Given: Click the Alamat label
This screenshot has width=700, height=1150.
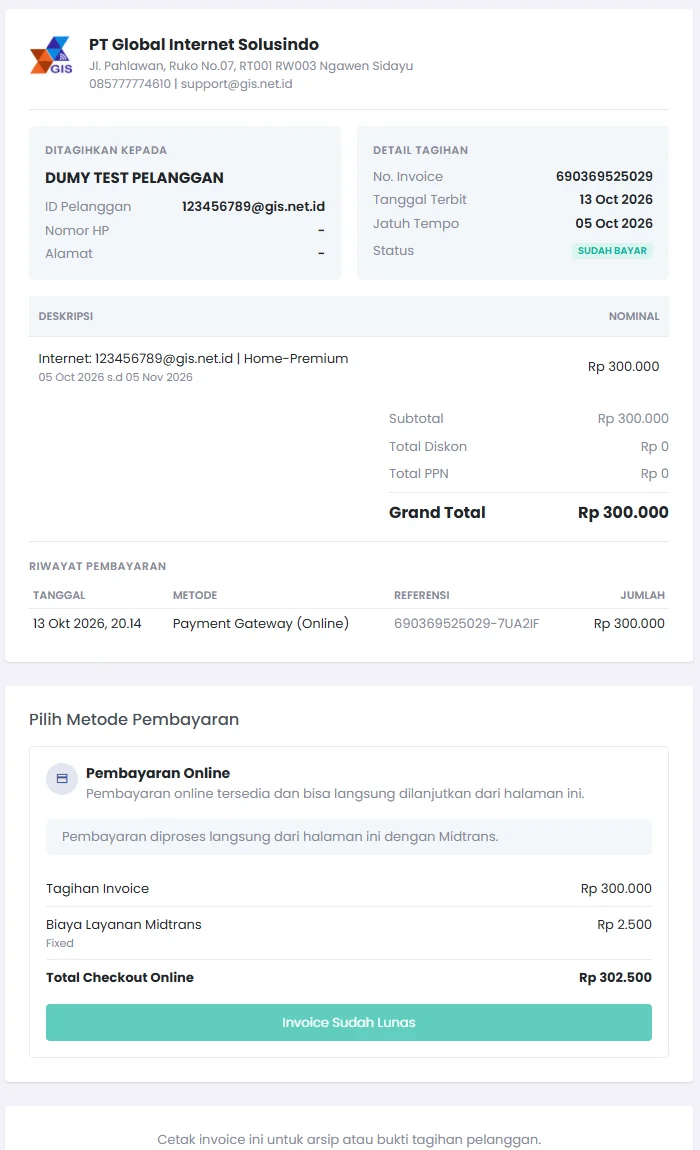Looking at the screenshot, I should (x=69, y=254).
